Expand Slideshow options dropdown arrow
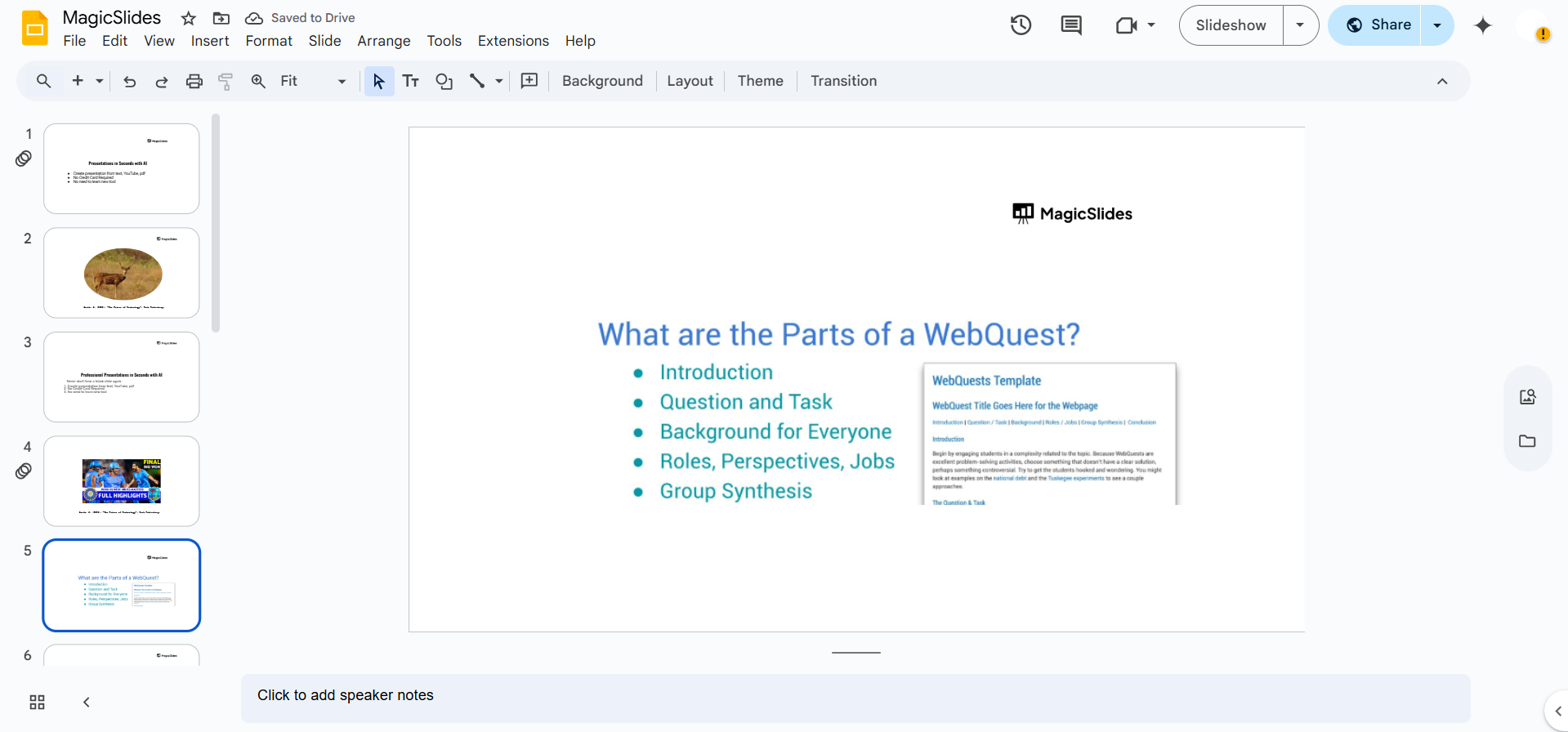 [1300, 25]
